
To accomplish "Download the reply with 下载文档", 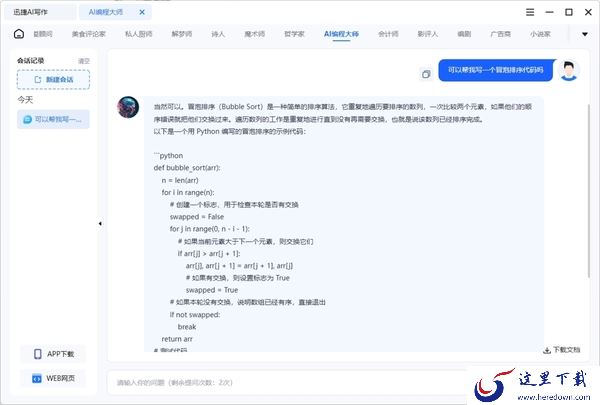I will pos(562,350).
